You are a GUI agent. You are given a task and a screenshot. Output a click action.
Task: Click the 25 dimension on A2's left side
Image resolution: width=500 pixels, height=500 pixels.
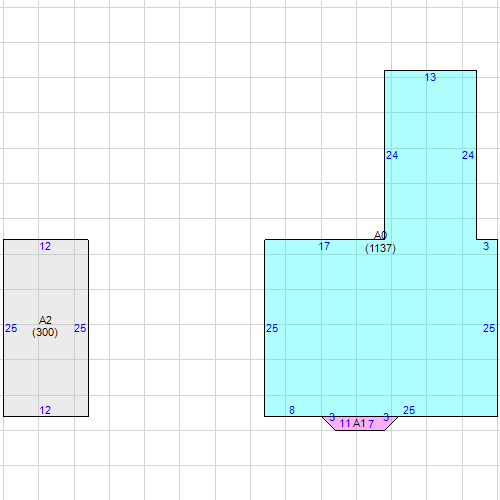[x=11, y=328]
